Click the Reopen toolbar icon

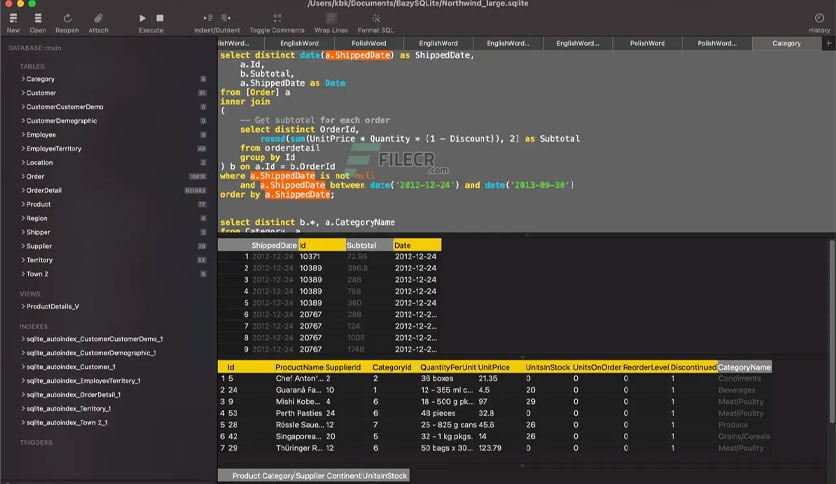point(67,18)
